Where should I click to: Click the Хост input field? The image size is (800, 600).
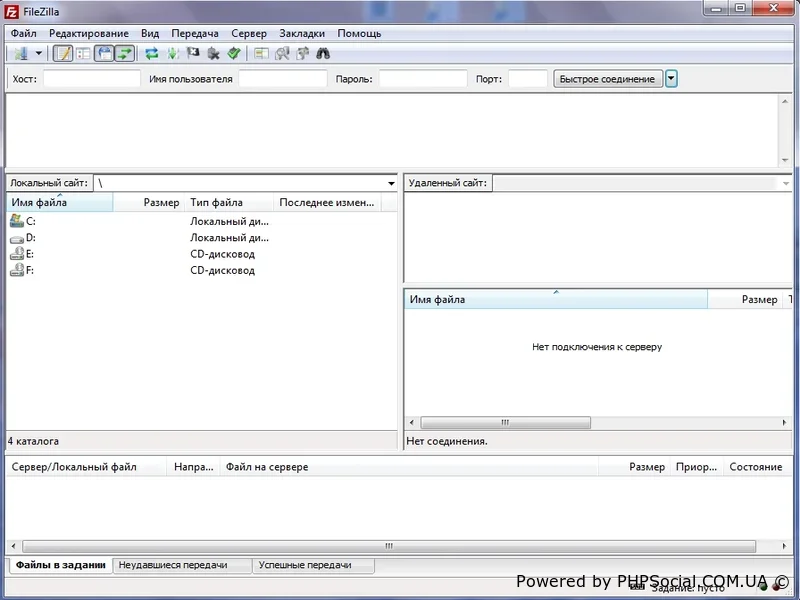coord(91,79)
